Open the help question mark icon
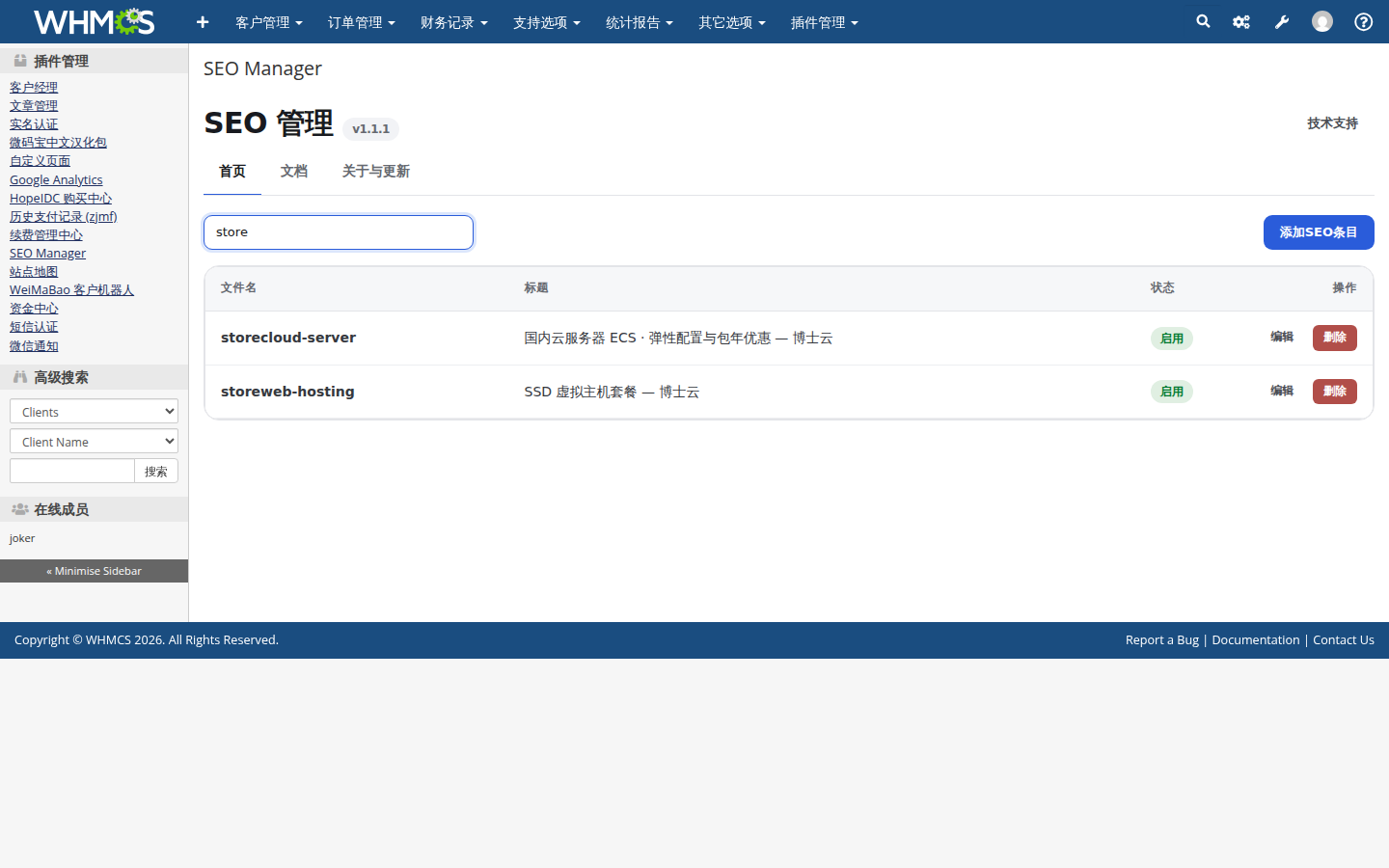Image resolution: width=1389 pixels, height=868 pixels. (1364, 21)
